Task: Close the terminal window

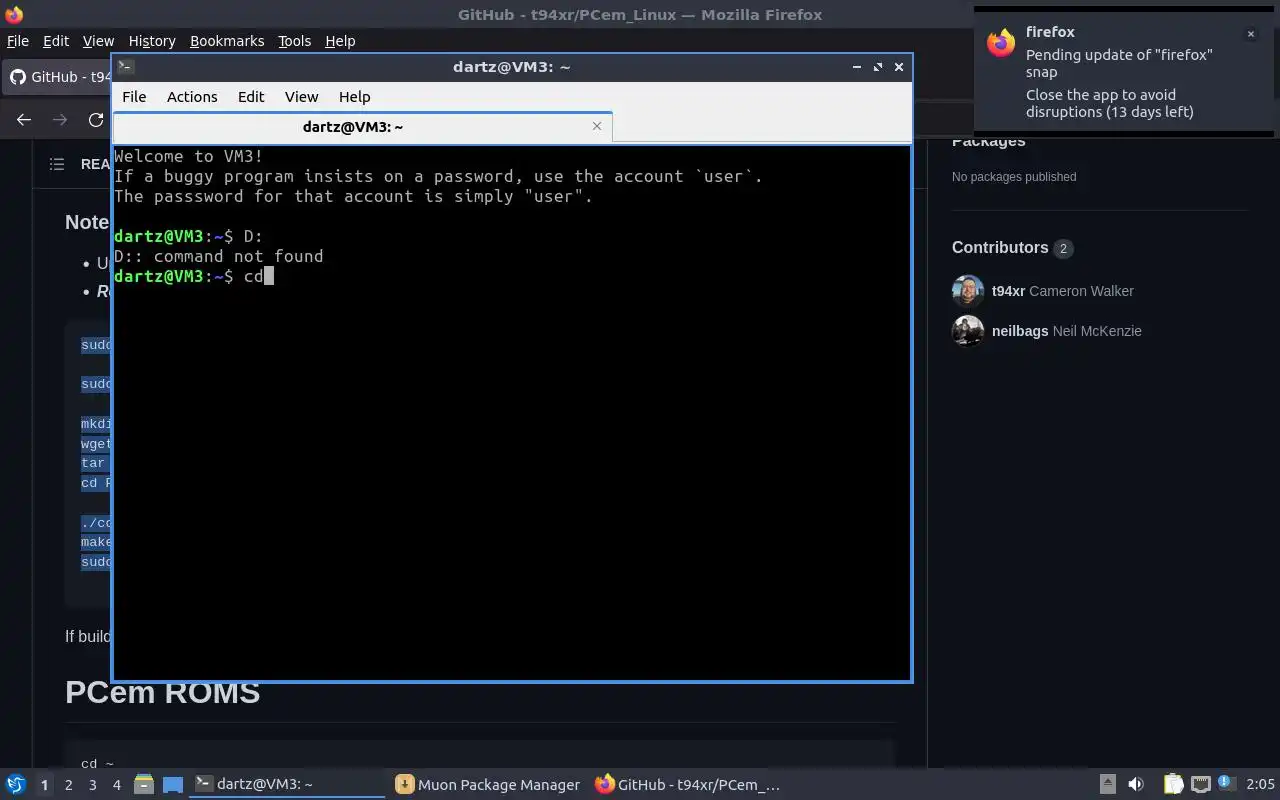Action: pyautogui.click(x=899, y=67)
